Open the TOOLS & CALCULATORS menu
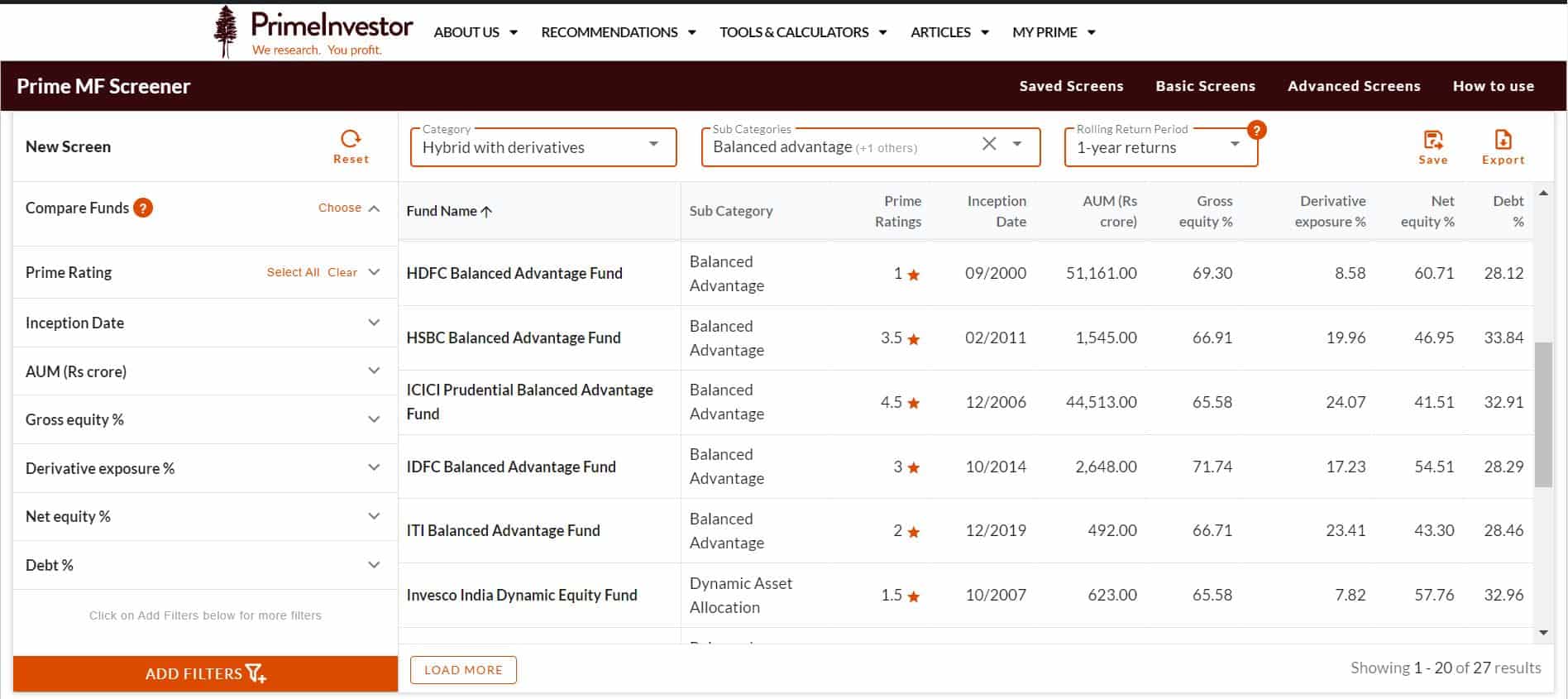Image resolution: width=1568 pixels, height=699 pixels. (803, 32)
